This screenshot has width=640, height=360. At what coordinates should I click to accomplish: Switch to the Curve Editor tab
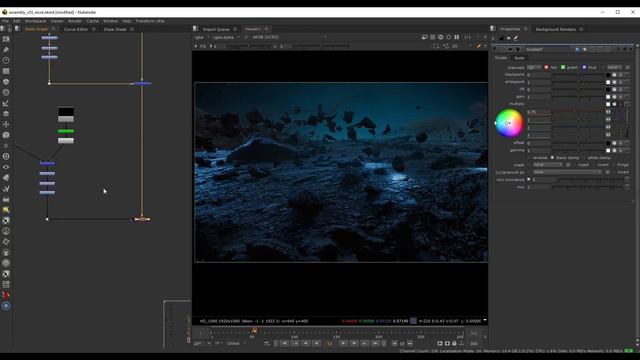pyautogui.click(x=76, y=29)
